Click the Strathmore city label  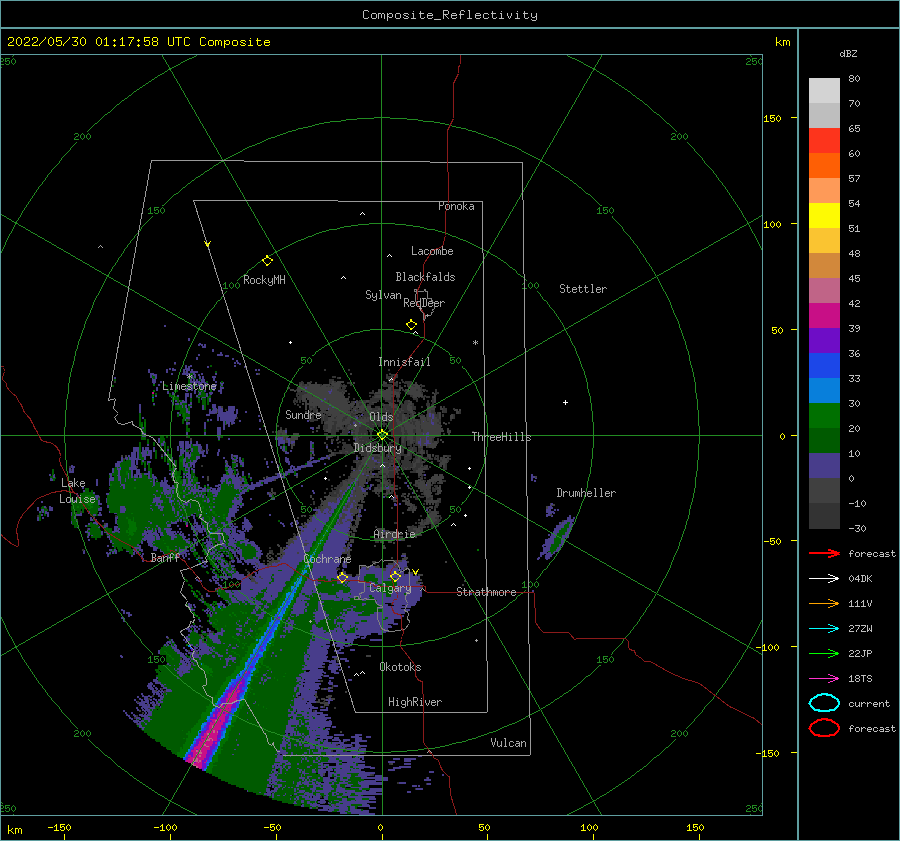[486, 592]
